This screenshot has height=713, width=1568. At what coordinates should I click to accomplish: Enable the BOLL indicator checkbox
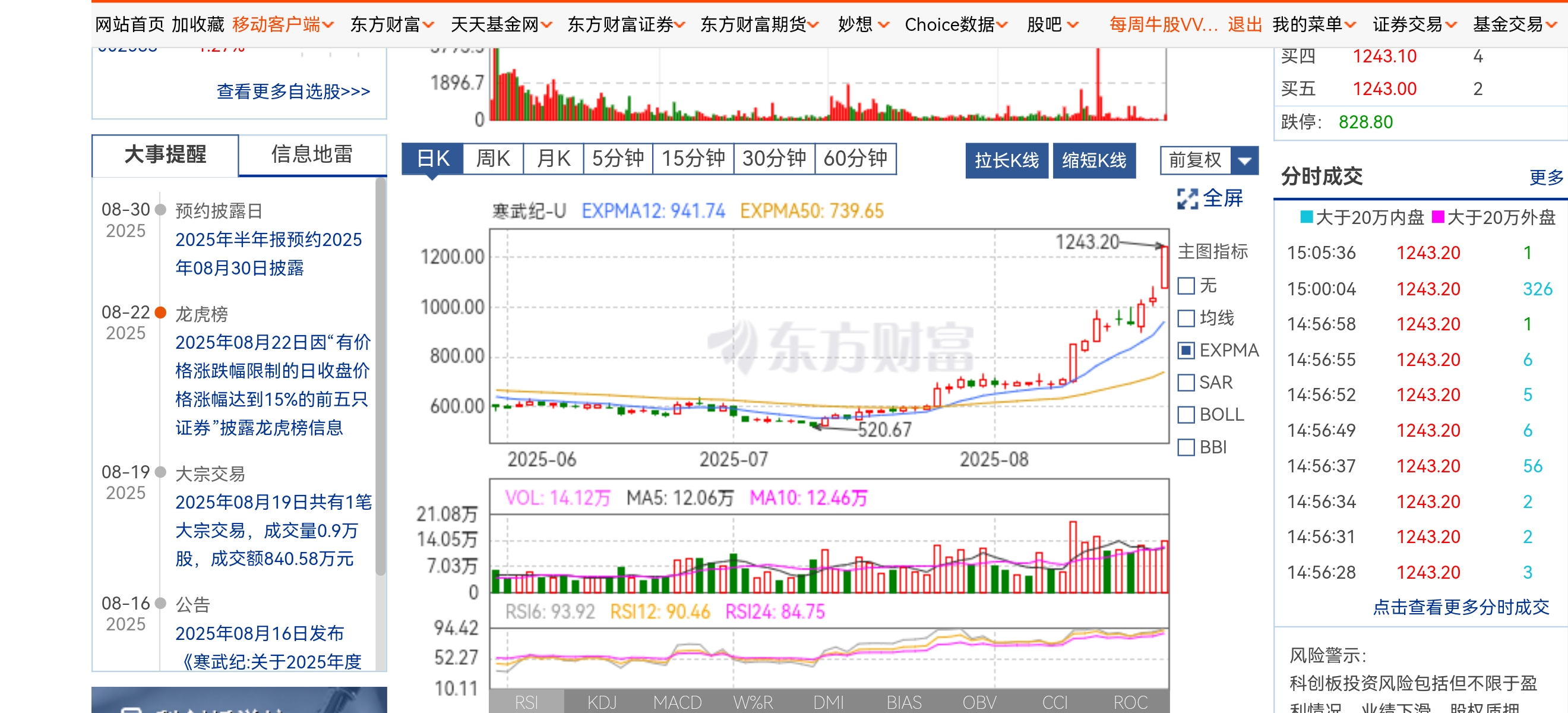pos(1186,415)
